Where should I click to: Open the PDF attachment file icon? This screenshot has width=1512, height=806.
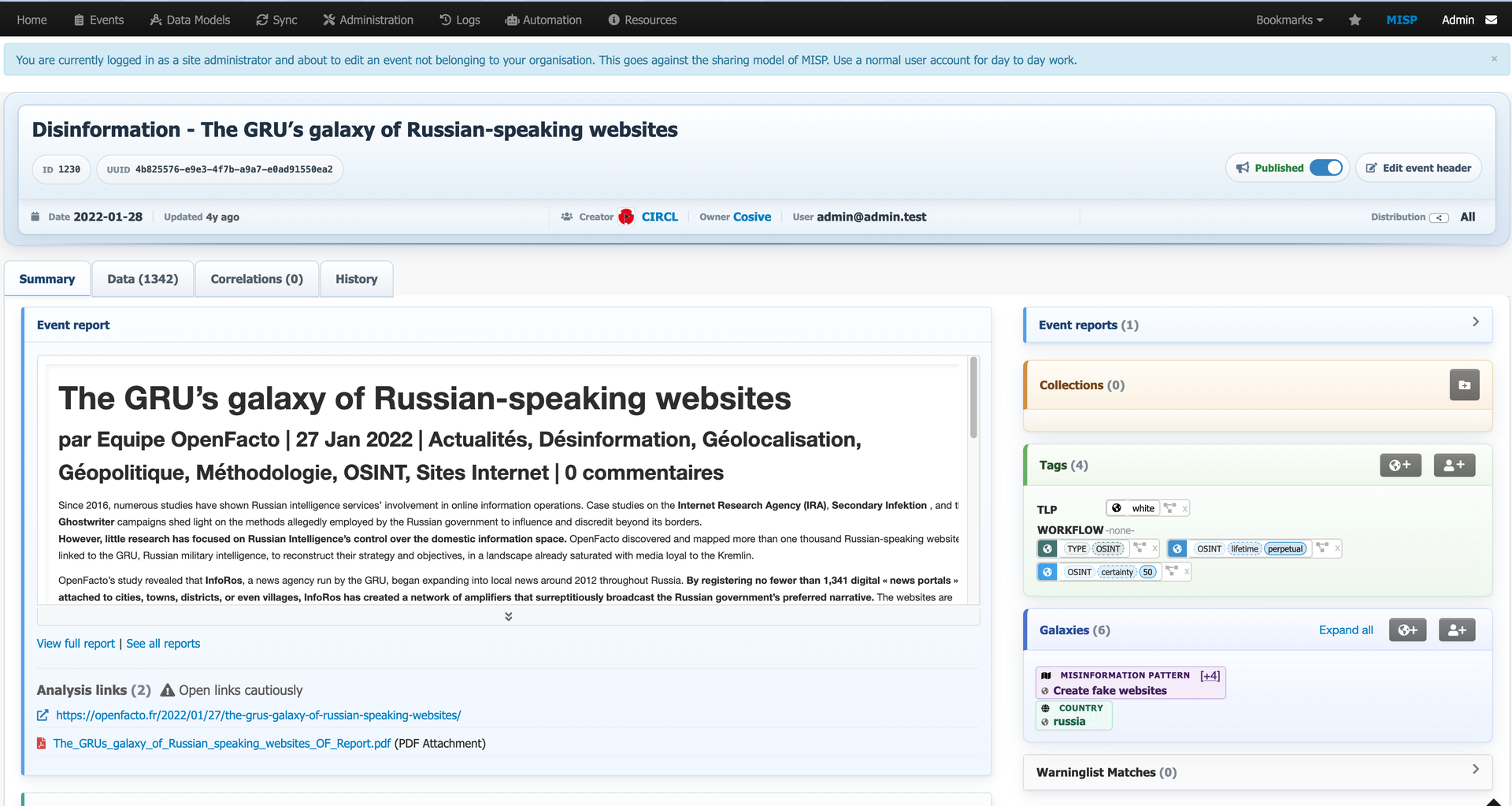click(42, 743)
